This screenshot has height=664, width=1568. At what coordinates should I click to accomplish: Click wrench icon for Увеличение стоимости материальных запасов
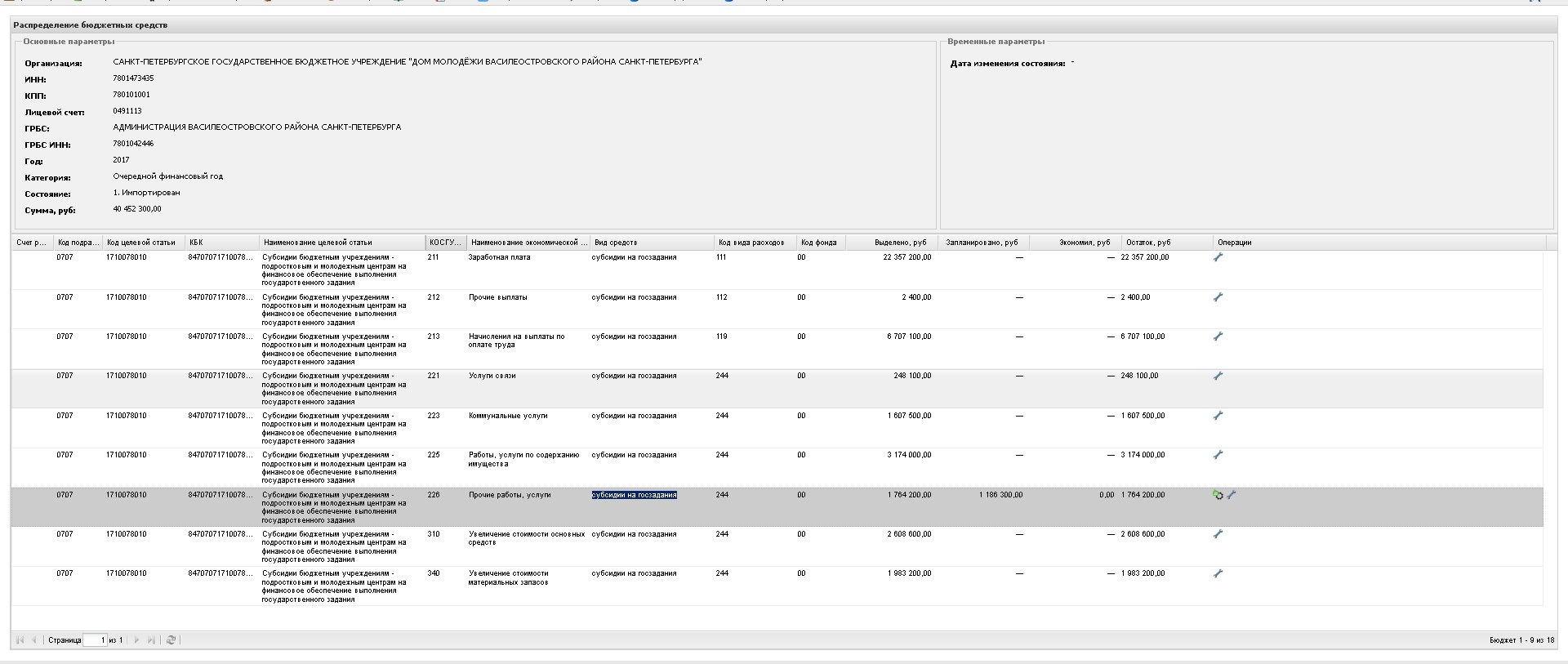pos(1218,573)
